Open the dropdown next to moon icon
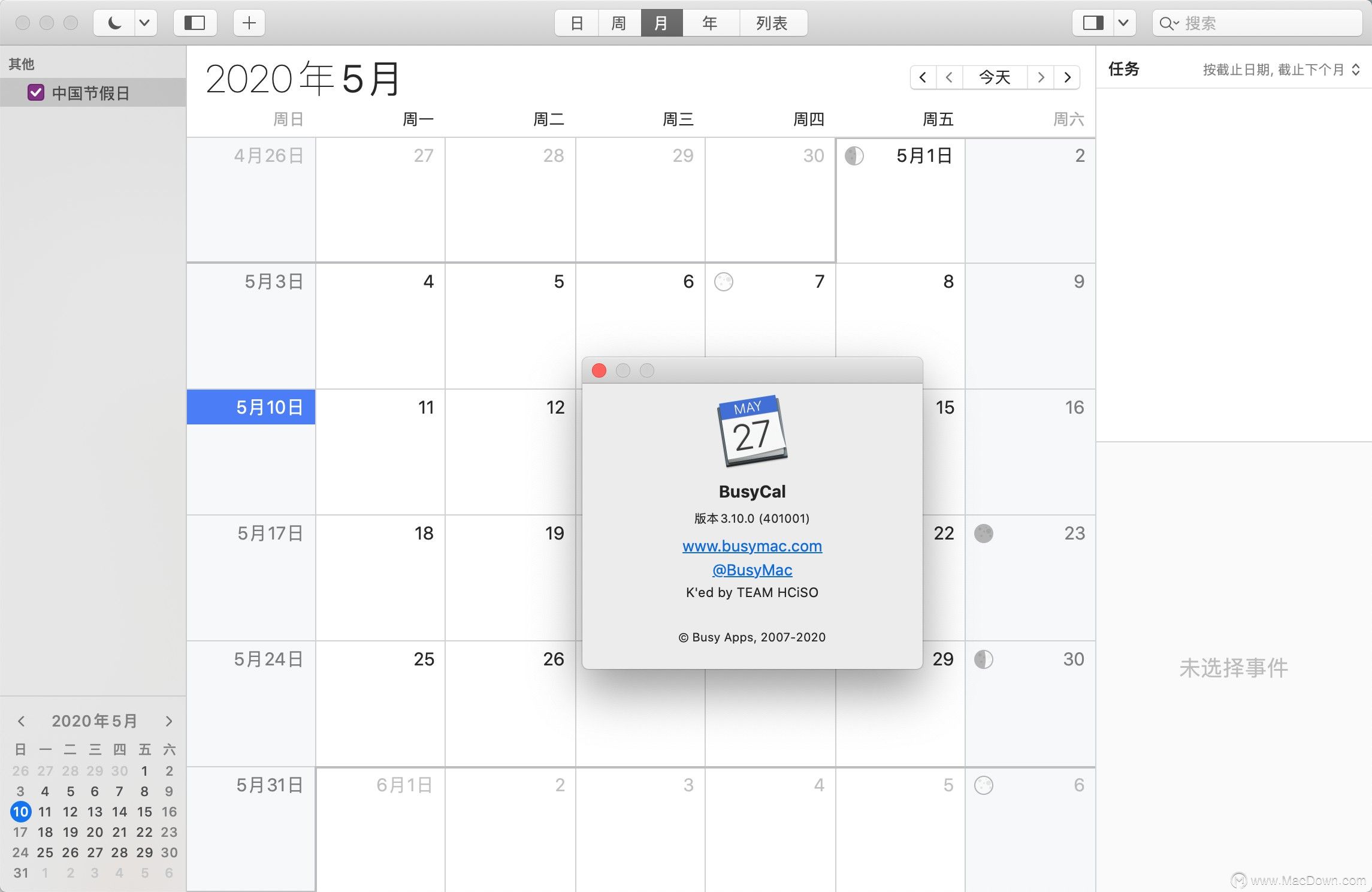The image size is (1372, 892). (145, 23)
